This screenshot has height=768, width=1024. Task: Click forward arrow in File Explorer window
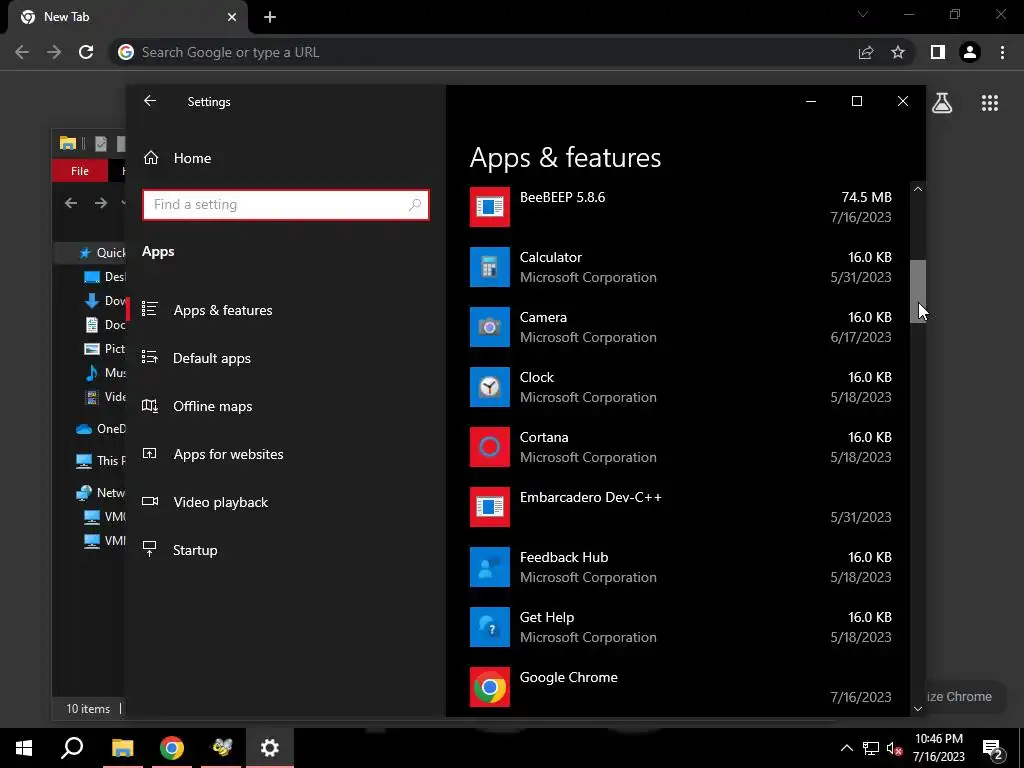click(x=101, y=203)
